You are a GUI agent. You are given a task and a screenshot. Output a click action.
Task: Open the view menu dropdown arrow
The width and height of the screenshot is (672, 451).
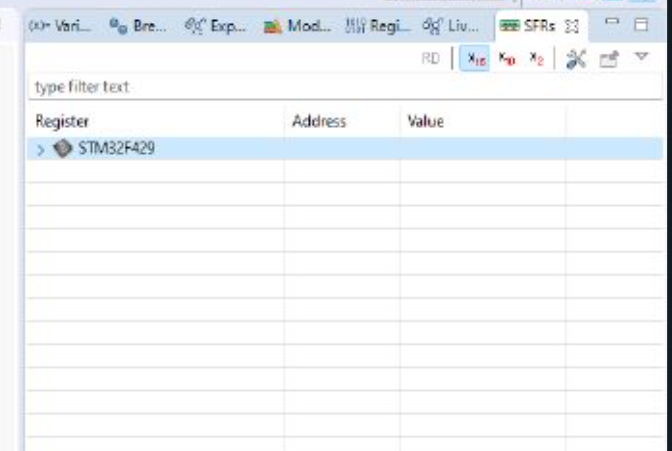pyautogui.click(x=642, y=57)
